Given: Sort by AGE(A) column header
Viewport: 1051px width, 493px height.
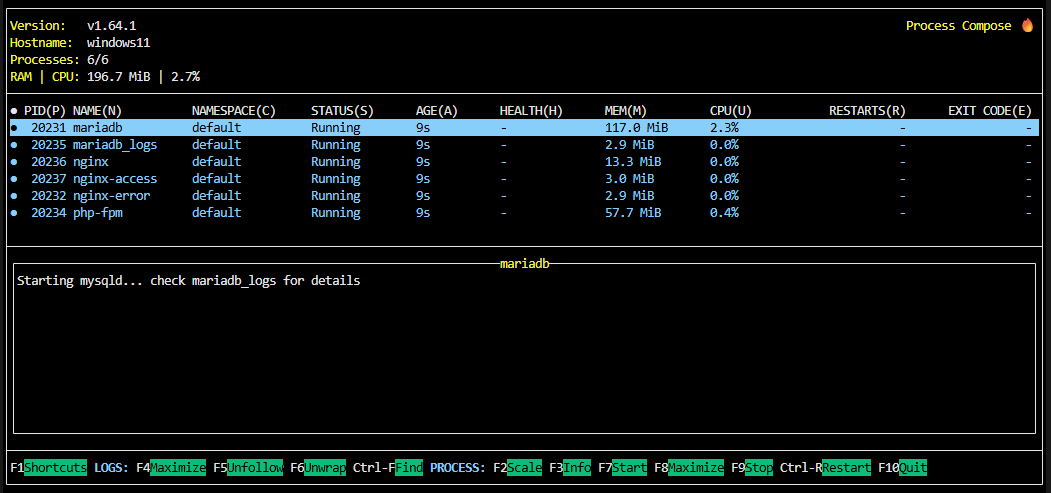Looking at the screenshot, I should click(x=437, y=111).
